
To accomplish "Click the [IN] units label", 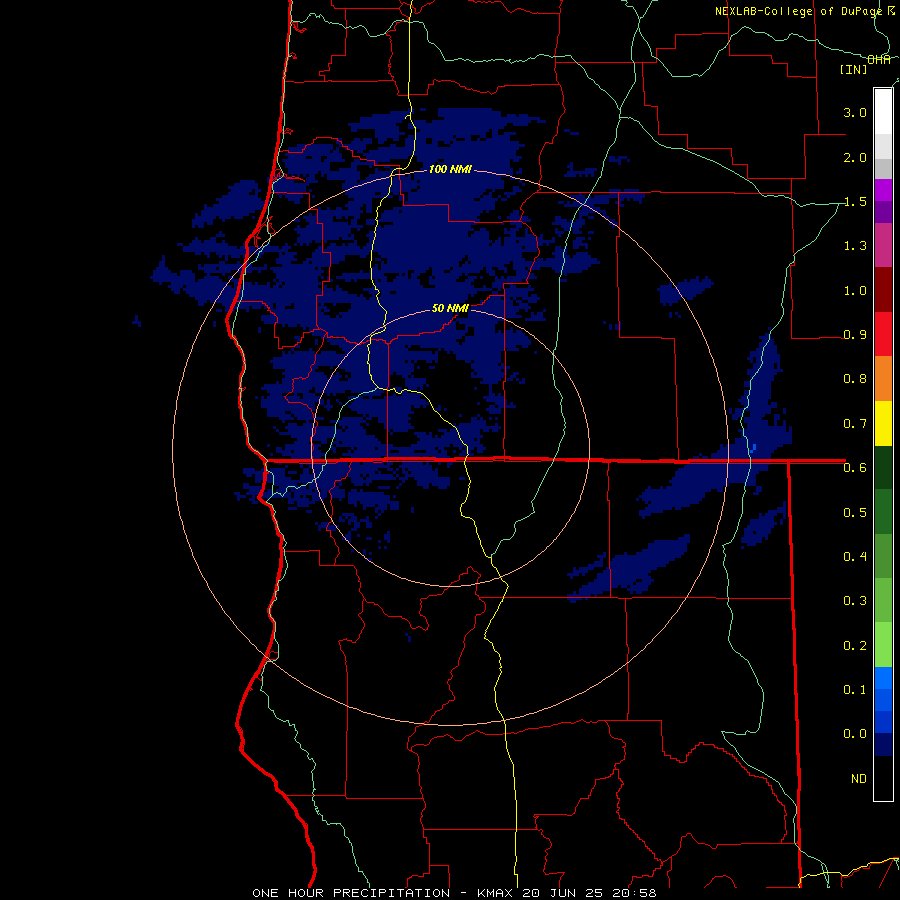I will [x=854, y=69].
